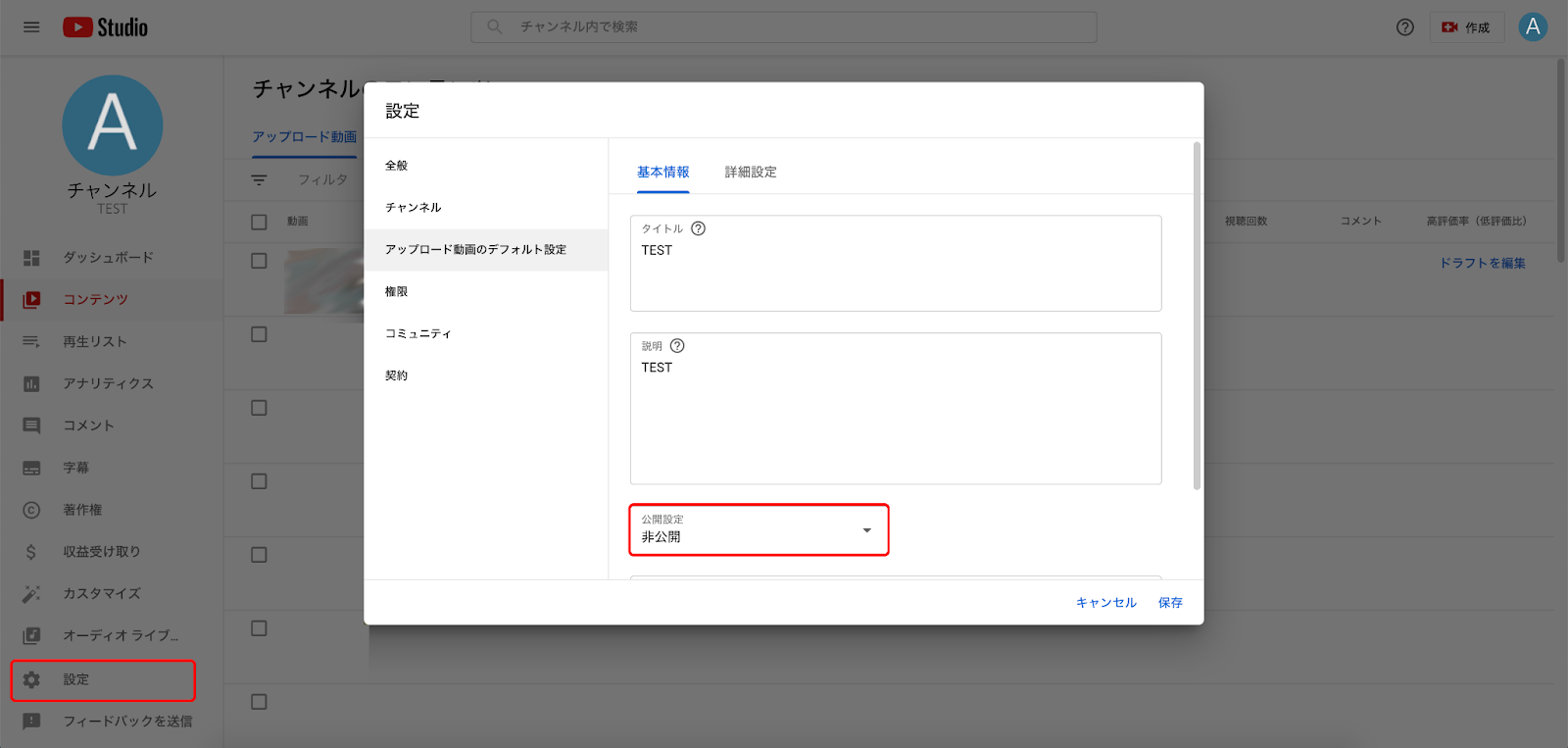Open Analytics from the sidebar icon
Viewport: 1568px width, 748px height.
point(31,384)
